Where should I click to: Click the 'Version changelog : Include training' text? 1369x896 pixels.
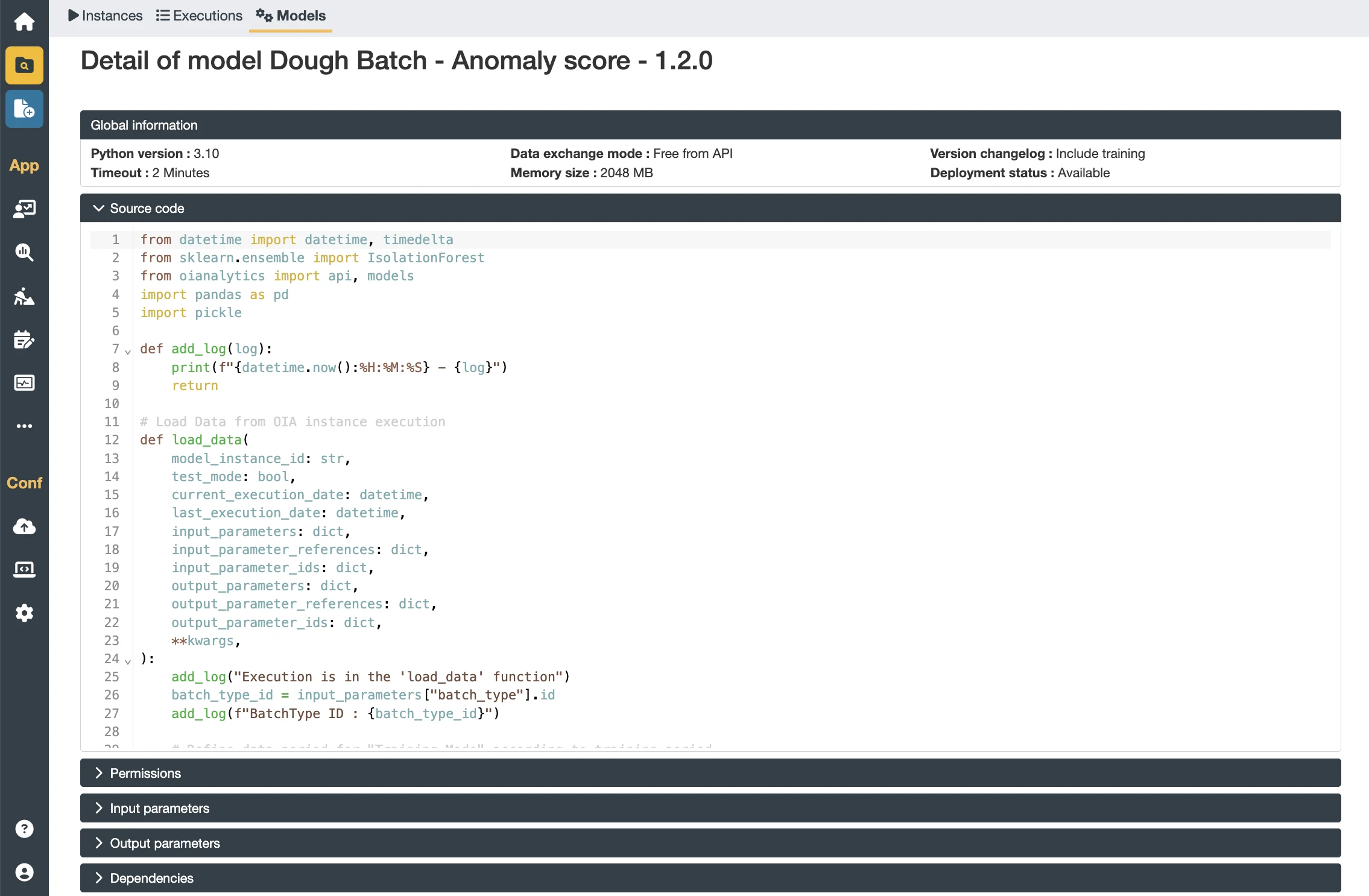(x=1037, y=153)
